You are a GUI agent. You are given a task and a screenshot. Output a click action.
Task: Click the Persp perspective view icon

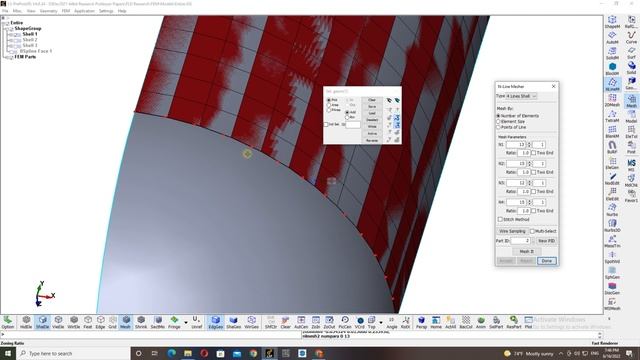(x=421, y=322)
